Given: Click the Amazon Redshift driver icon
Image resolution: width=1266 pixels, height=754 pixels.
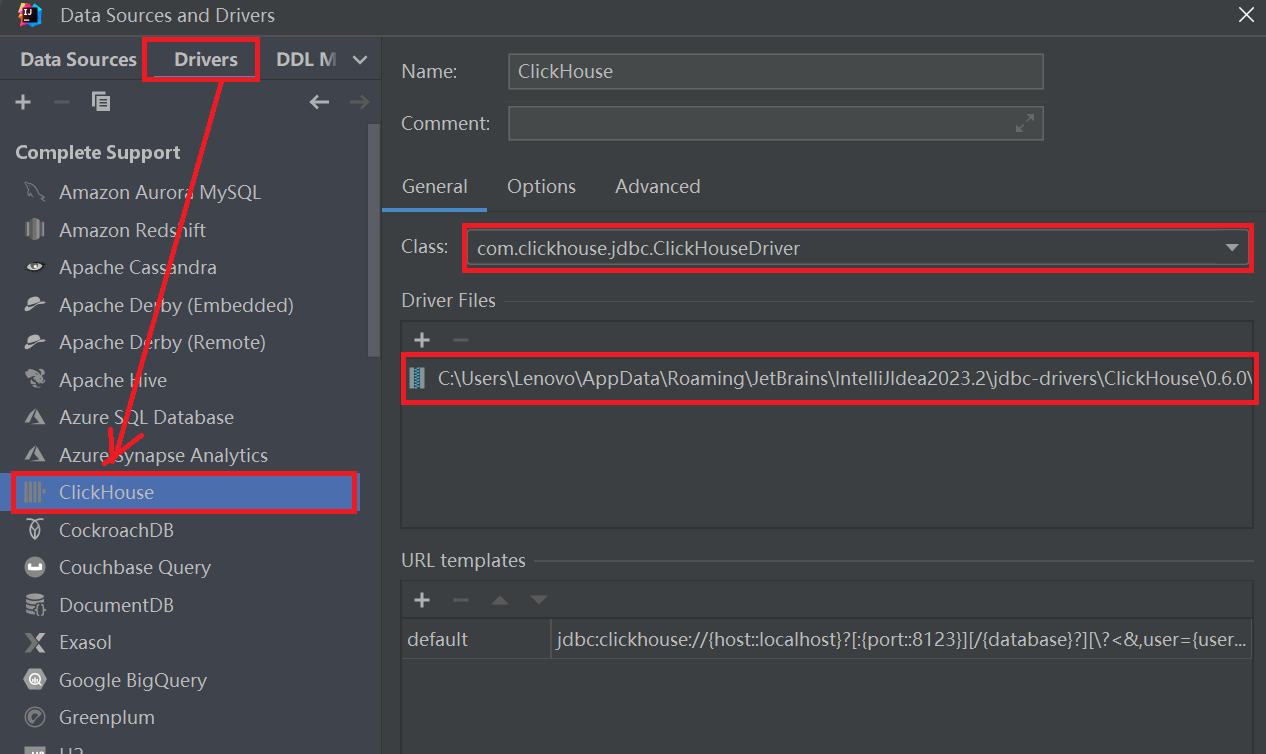Looking at the screenshot, I should point(35,230).
